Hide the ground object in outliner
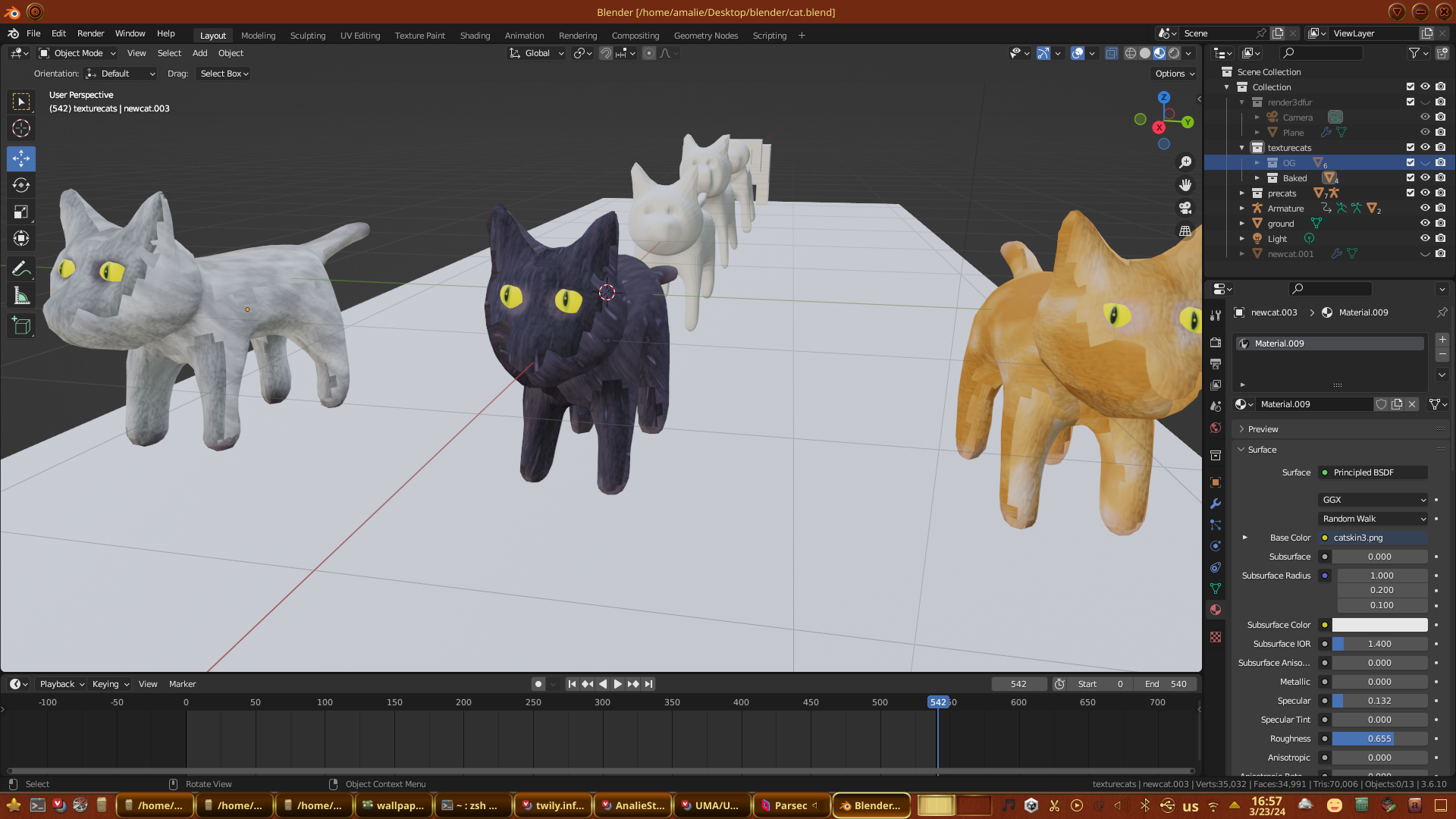The image size is (1456, 819). (x=1425, y=224)
